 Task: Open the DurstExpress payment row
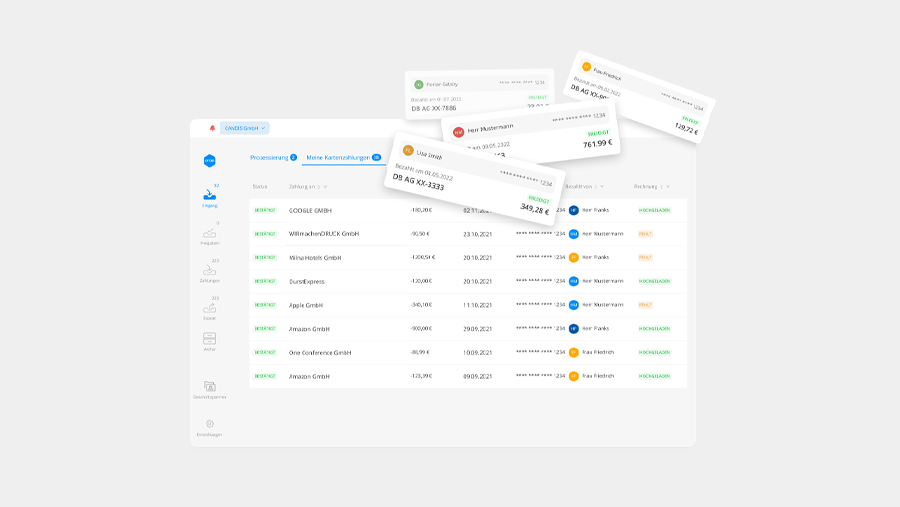coord(306,281)
